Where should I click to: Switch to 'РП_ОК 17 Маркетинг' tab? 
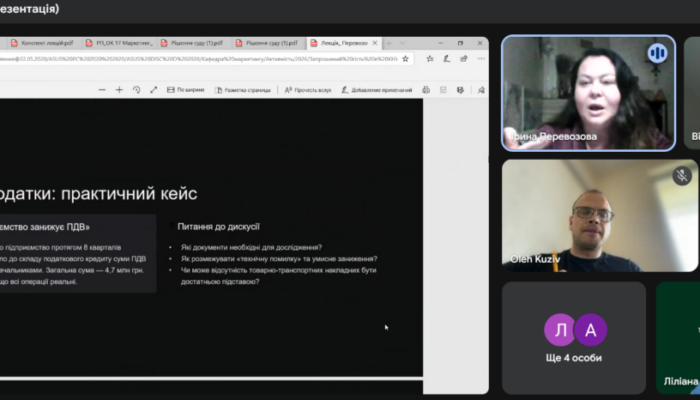click(x=120, y=43)
